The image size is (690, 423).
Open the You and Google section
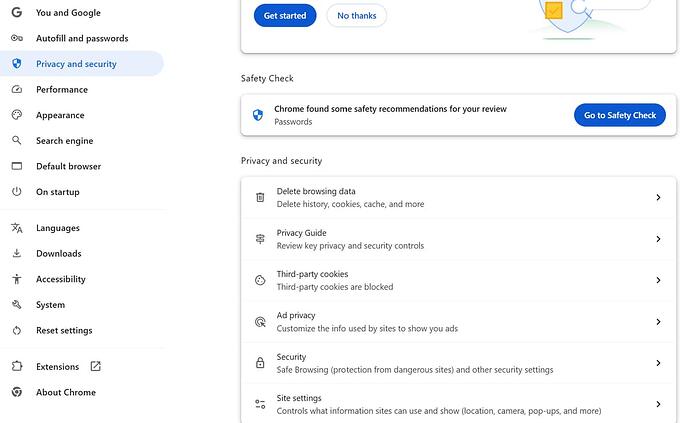pos(67,13)
